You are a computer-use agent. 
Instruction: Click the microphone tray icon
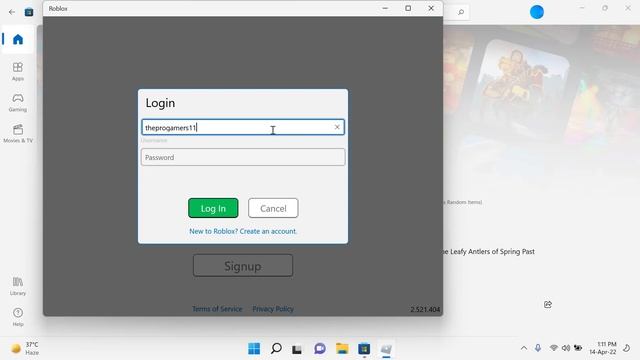538,348
